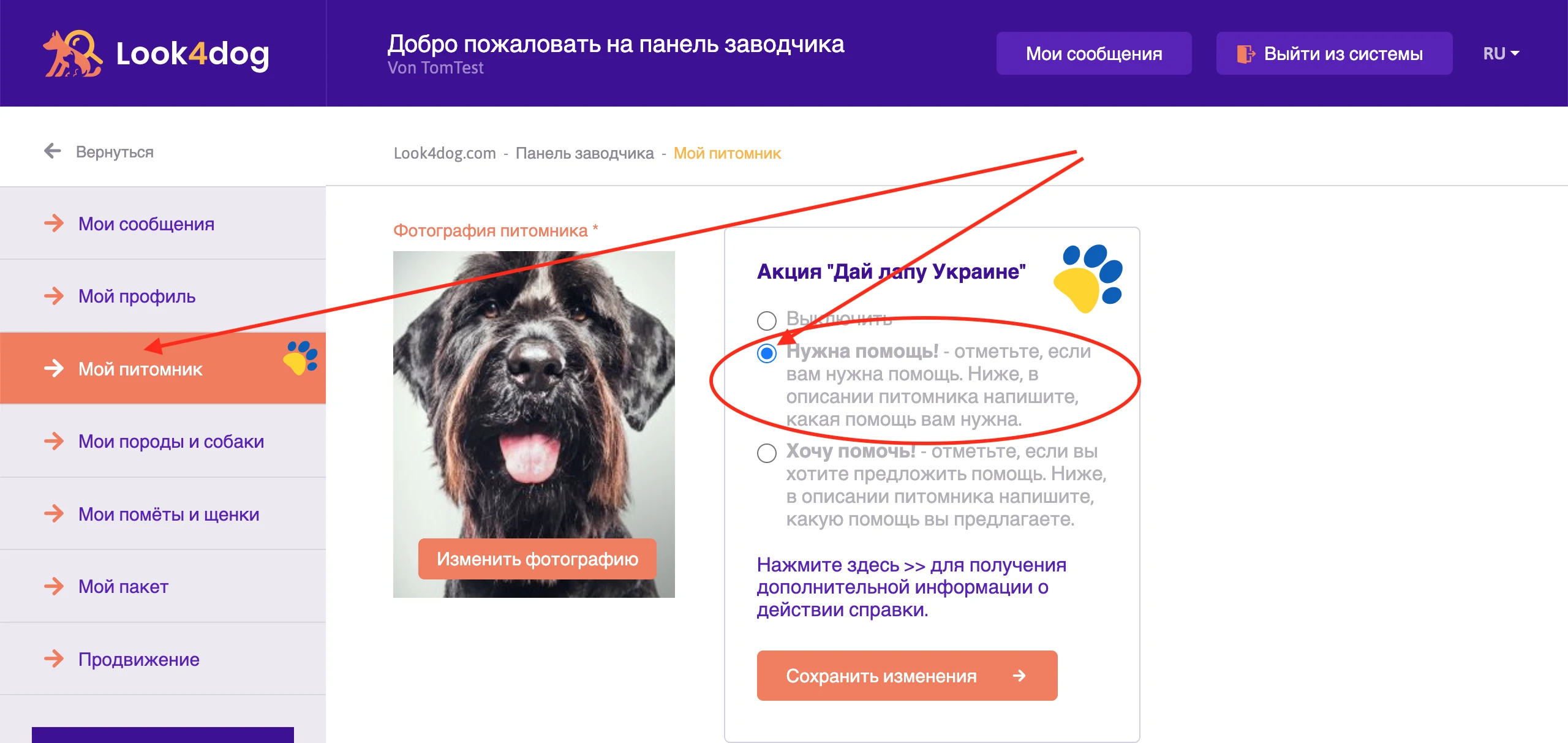This screenshot has width=1568, height=743.
Task: Click Панель заводчика in the breadcrumb
Action: (585, 153)
